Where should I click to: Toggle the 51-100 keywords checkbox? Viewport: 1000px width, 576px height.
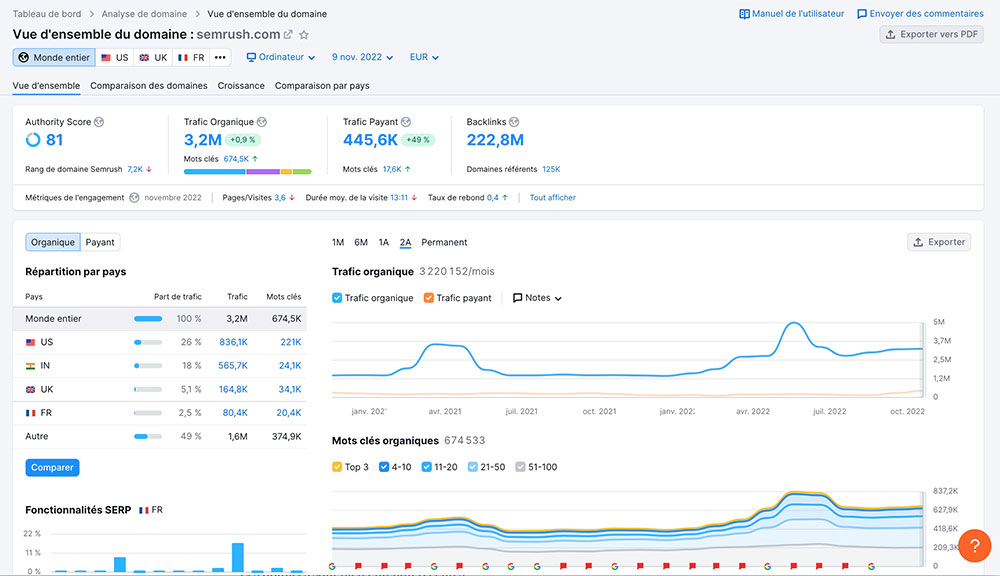pos(520,467)
